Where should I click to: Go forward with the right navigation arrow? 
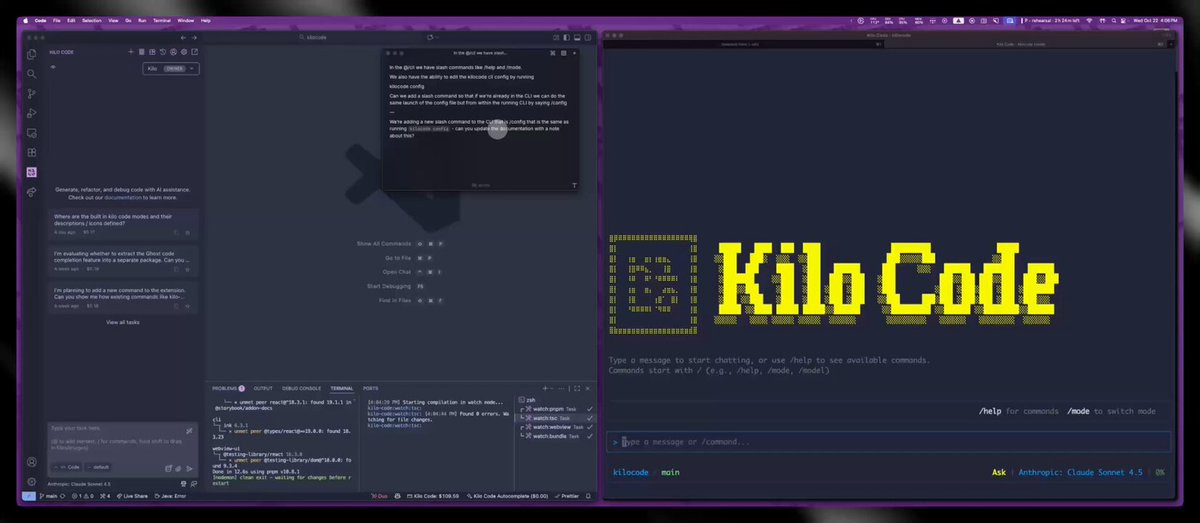click(x=194, y=37)
